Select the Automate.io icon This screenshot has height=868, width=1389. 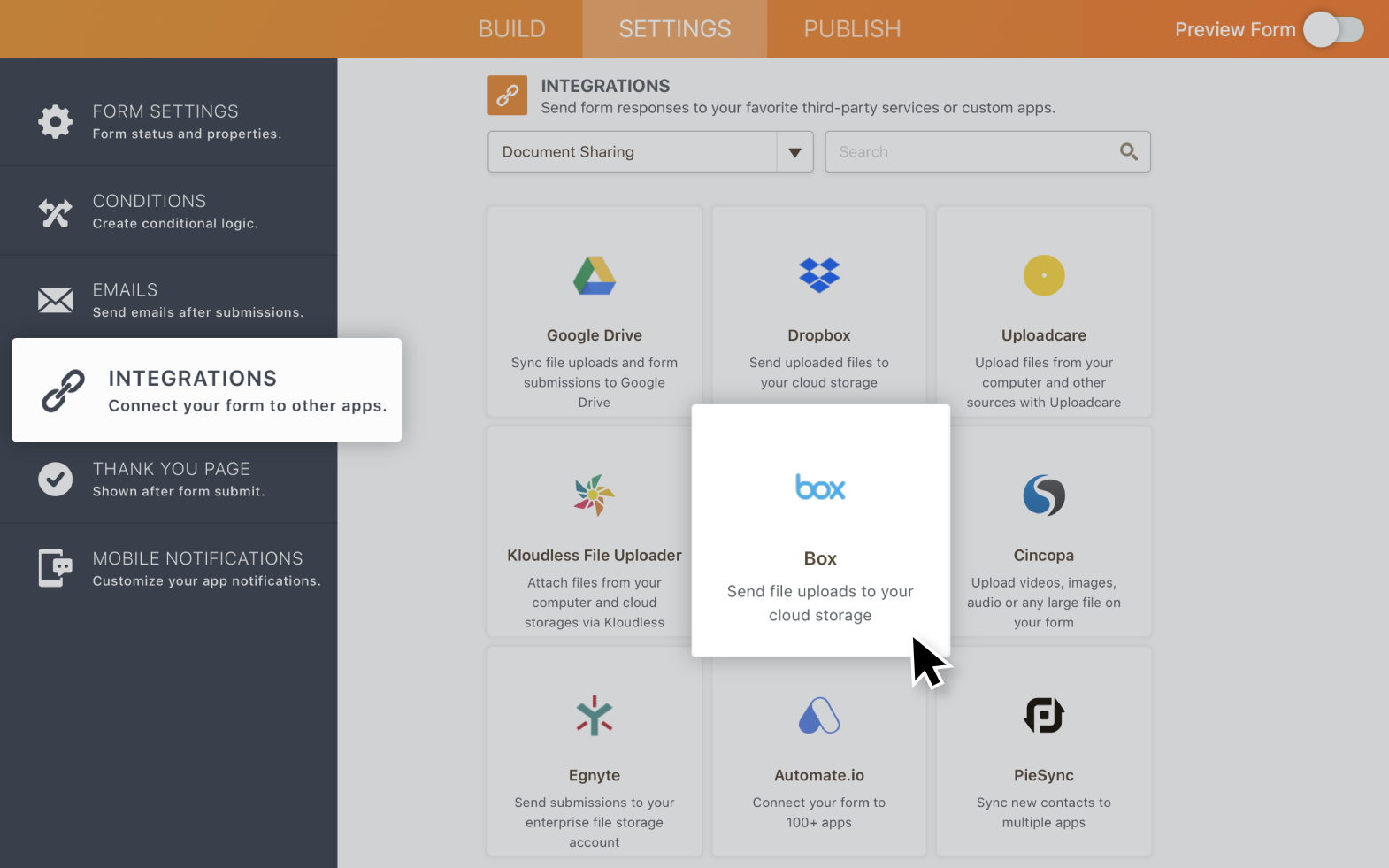point(819,716)
